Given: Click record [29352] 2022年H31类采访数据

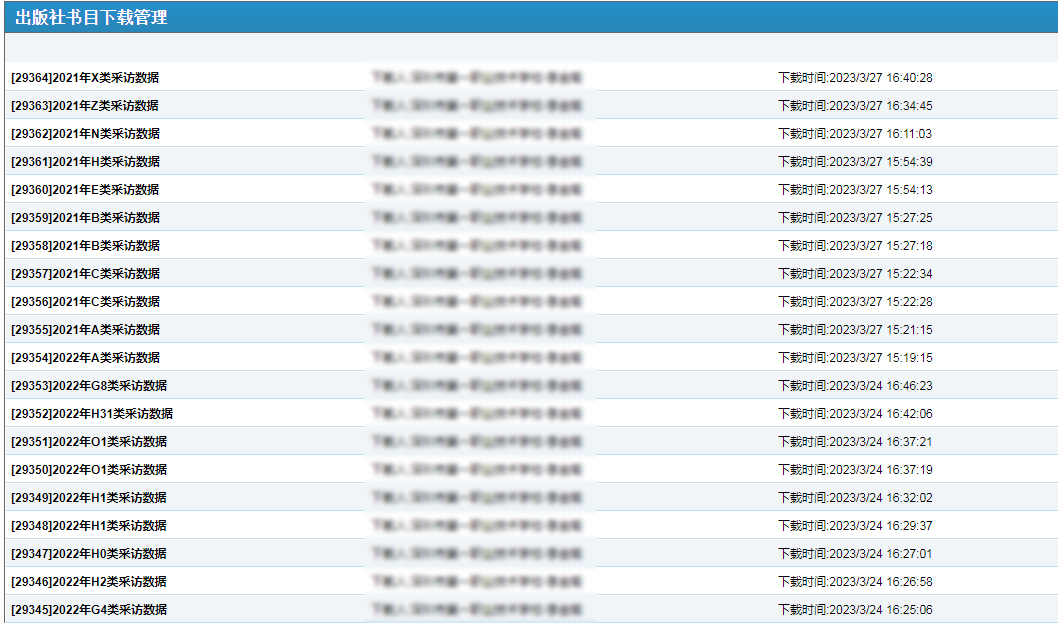Looking at the screenshot, I should (92, 414).
